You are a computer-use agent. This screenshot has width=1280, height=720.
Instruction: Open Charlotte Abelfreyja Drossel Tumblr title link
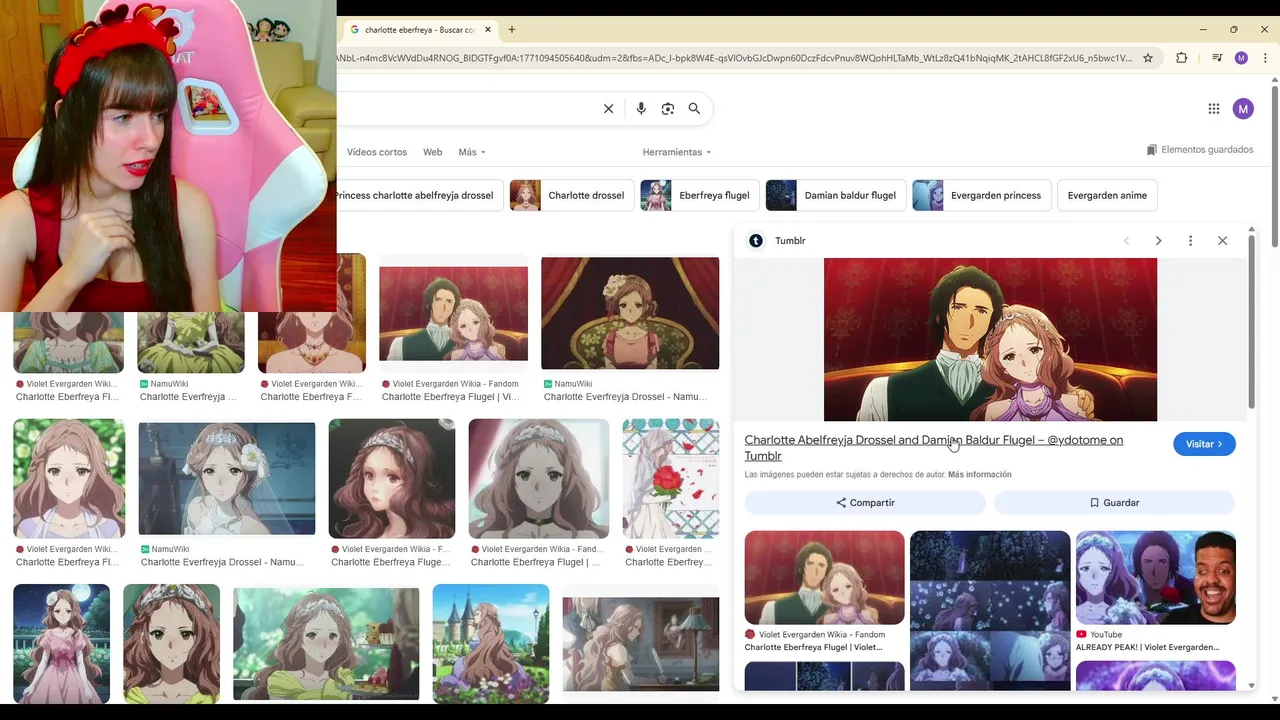933,448
